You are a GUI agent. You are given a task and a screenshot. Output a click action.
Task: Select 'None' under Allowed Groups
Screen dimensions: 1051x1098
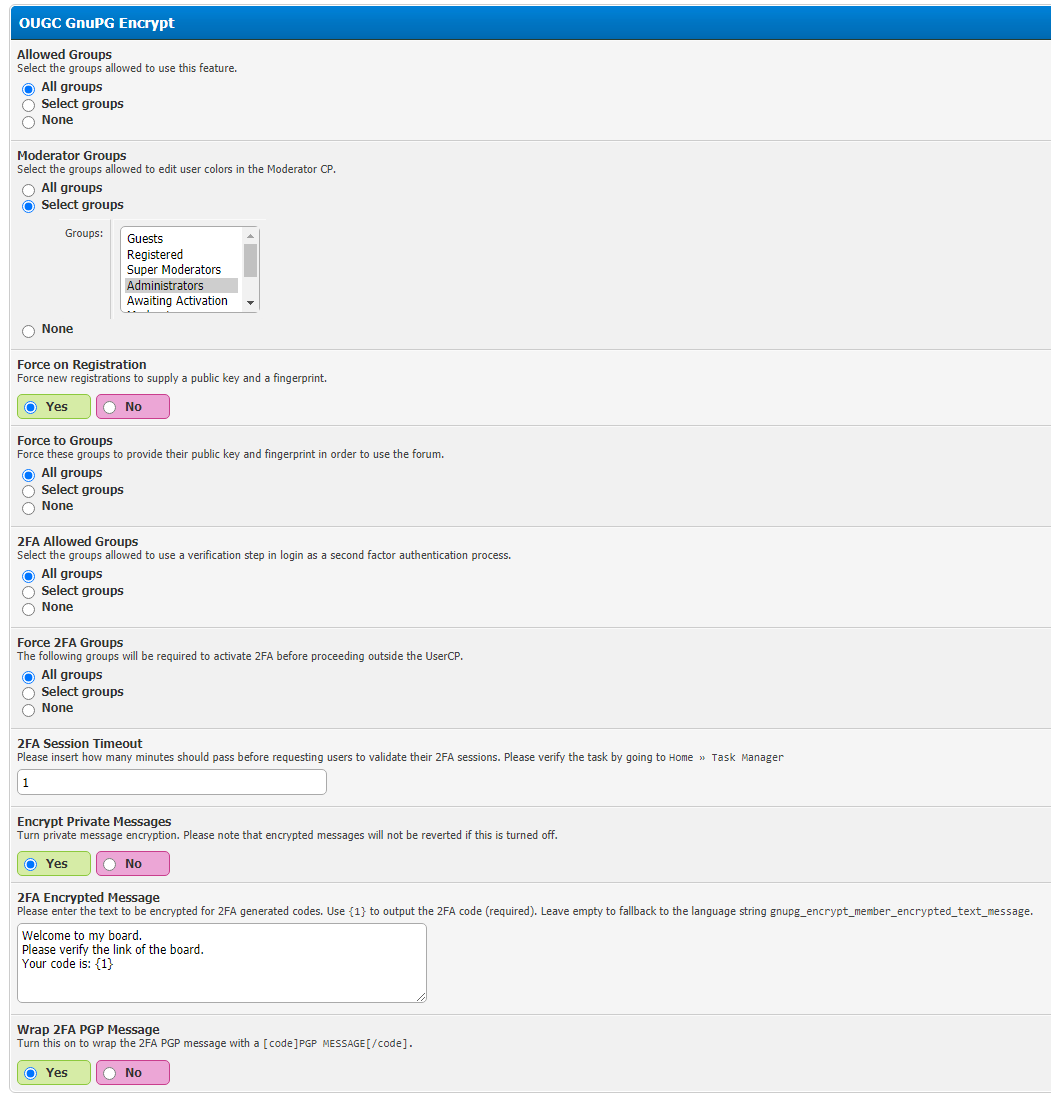click(28, 122)
